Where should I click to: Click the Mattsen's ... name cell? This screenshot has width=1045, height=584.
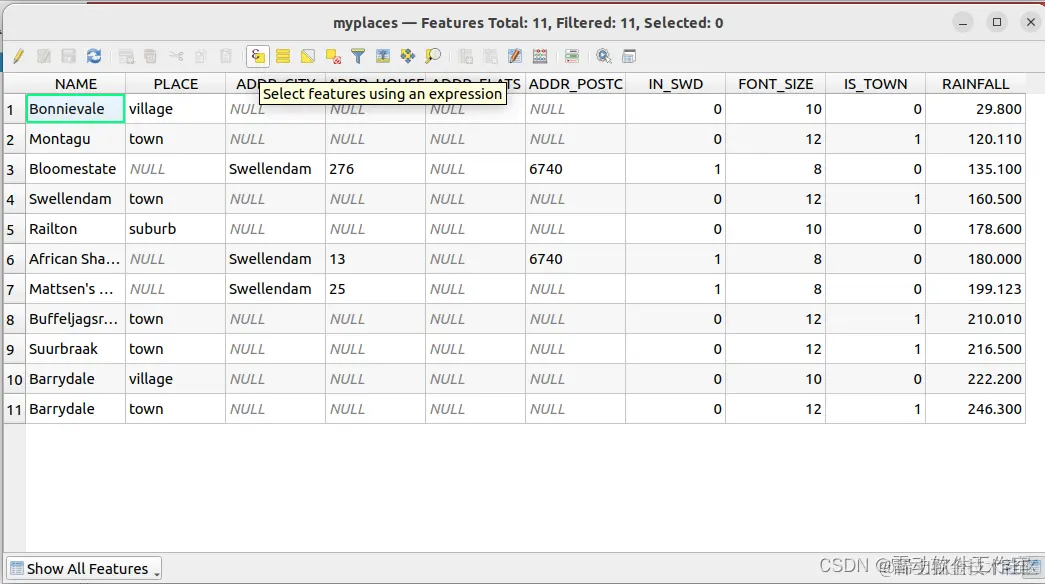75,289
